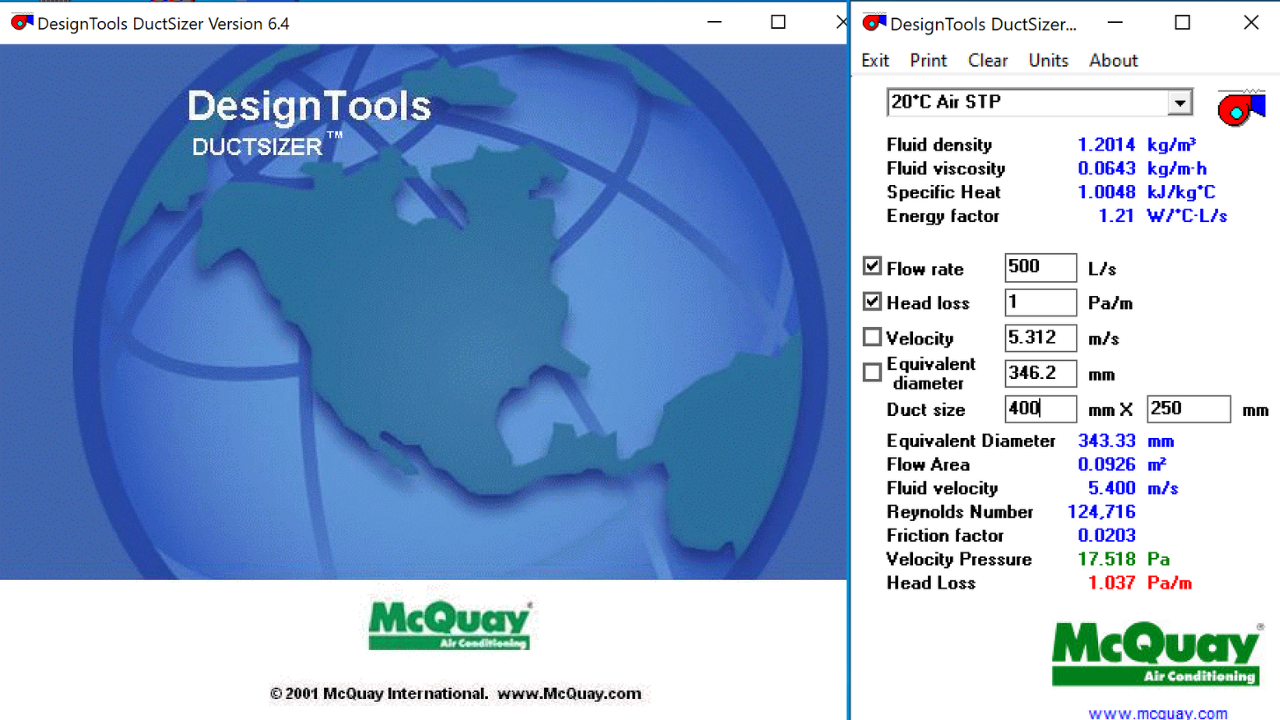This screenshot has height=720, width=1280.
Task: Open the About menu
Action: (x=1113, y=60)
